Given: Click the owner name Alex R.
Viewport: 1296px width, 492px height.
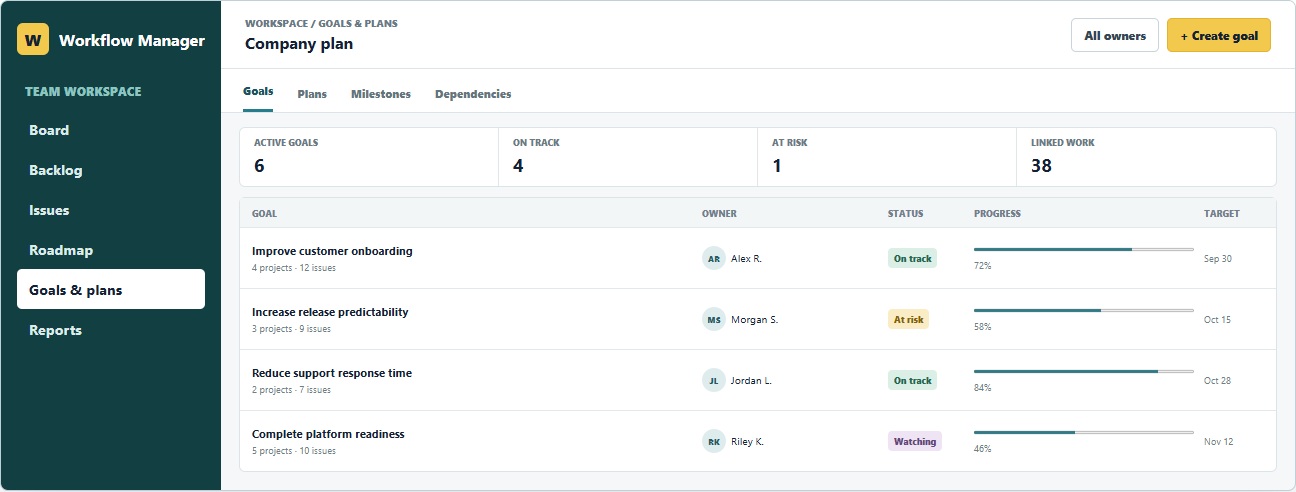Looking at the screenshot, I should (746, 258).
